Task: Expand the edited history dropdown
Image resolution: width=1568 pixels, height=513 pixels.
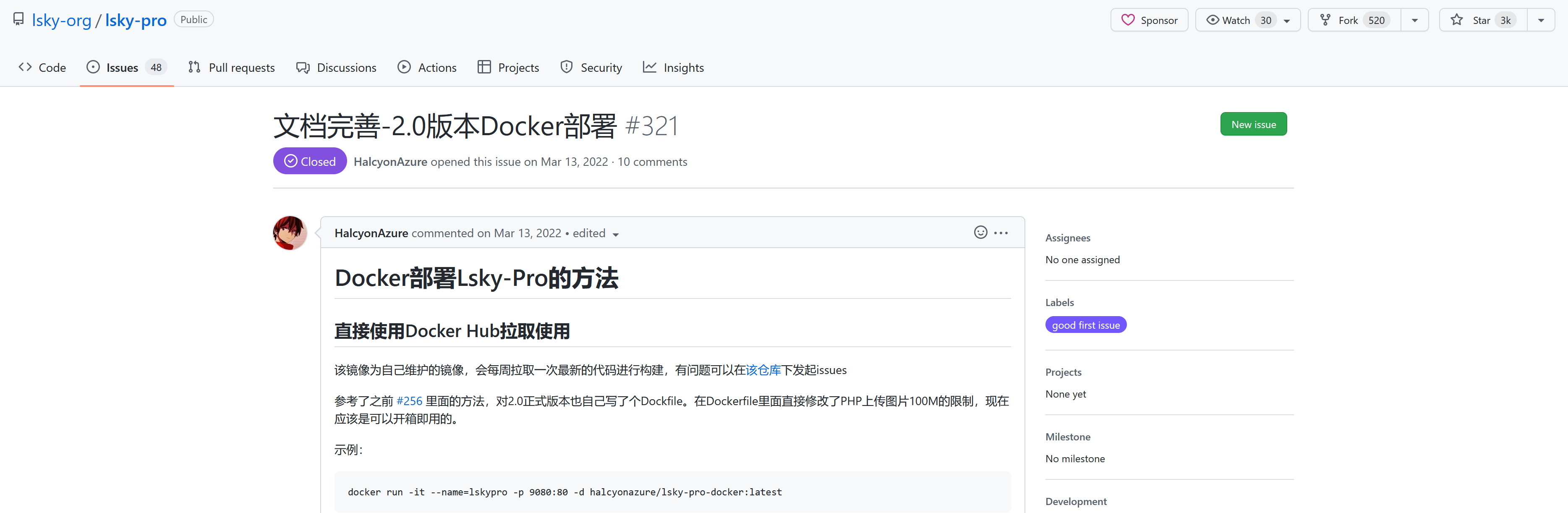Action: [x=596, y=234]
